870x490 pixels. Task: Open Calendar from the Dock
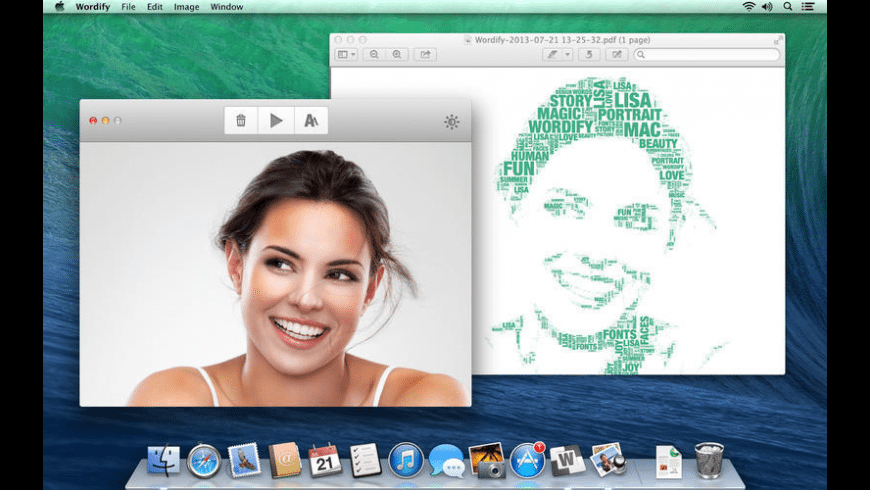pos(325,460)
